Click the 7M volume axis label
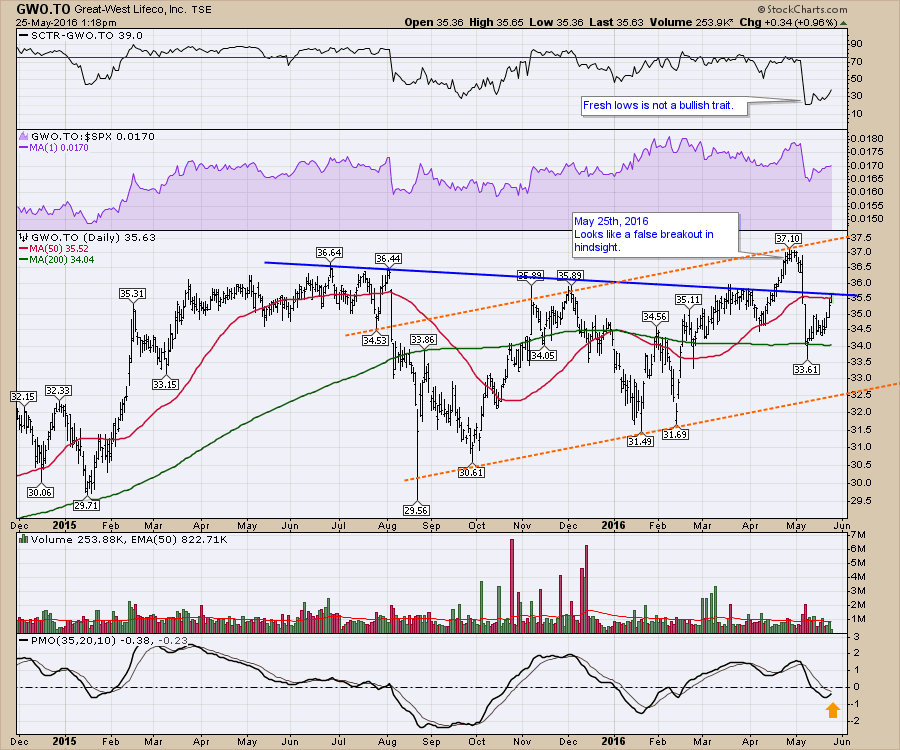 pos(858,535)
